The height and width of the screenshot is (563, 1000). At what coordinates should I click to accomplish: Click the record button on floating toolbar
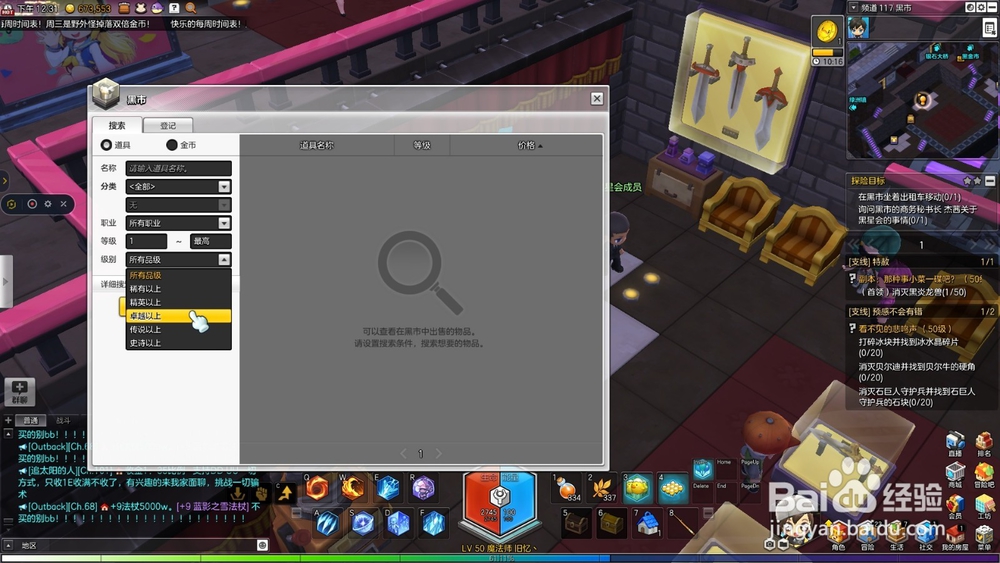[x=32, y=204]
